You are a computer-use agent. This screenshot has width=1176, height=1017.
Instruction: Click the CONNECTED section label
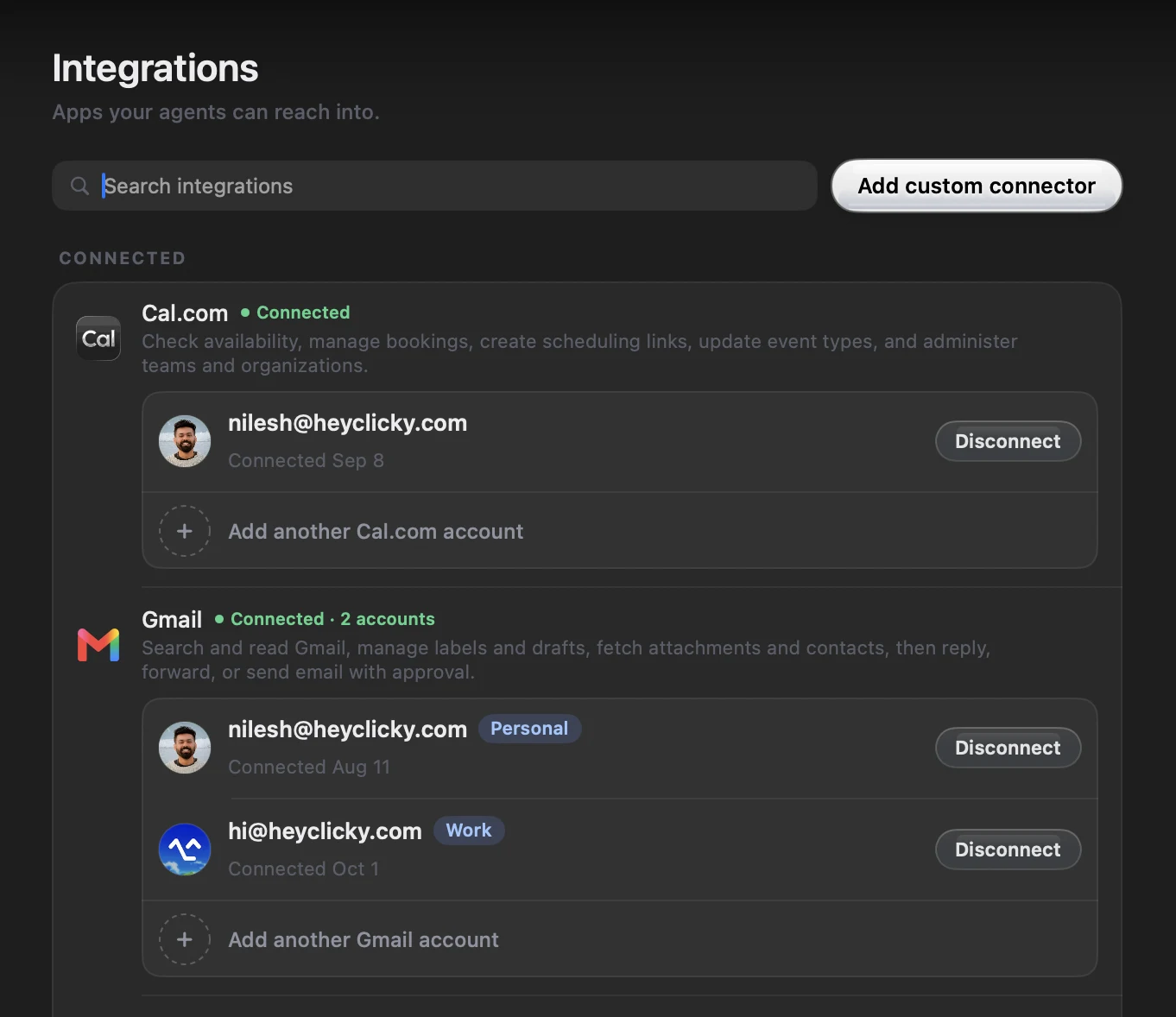(123, 258)
